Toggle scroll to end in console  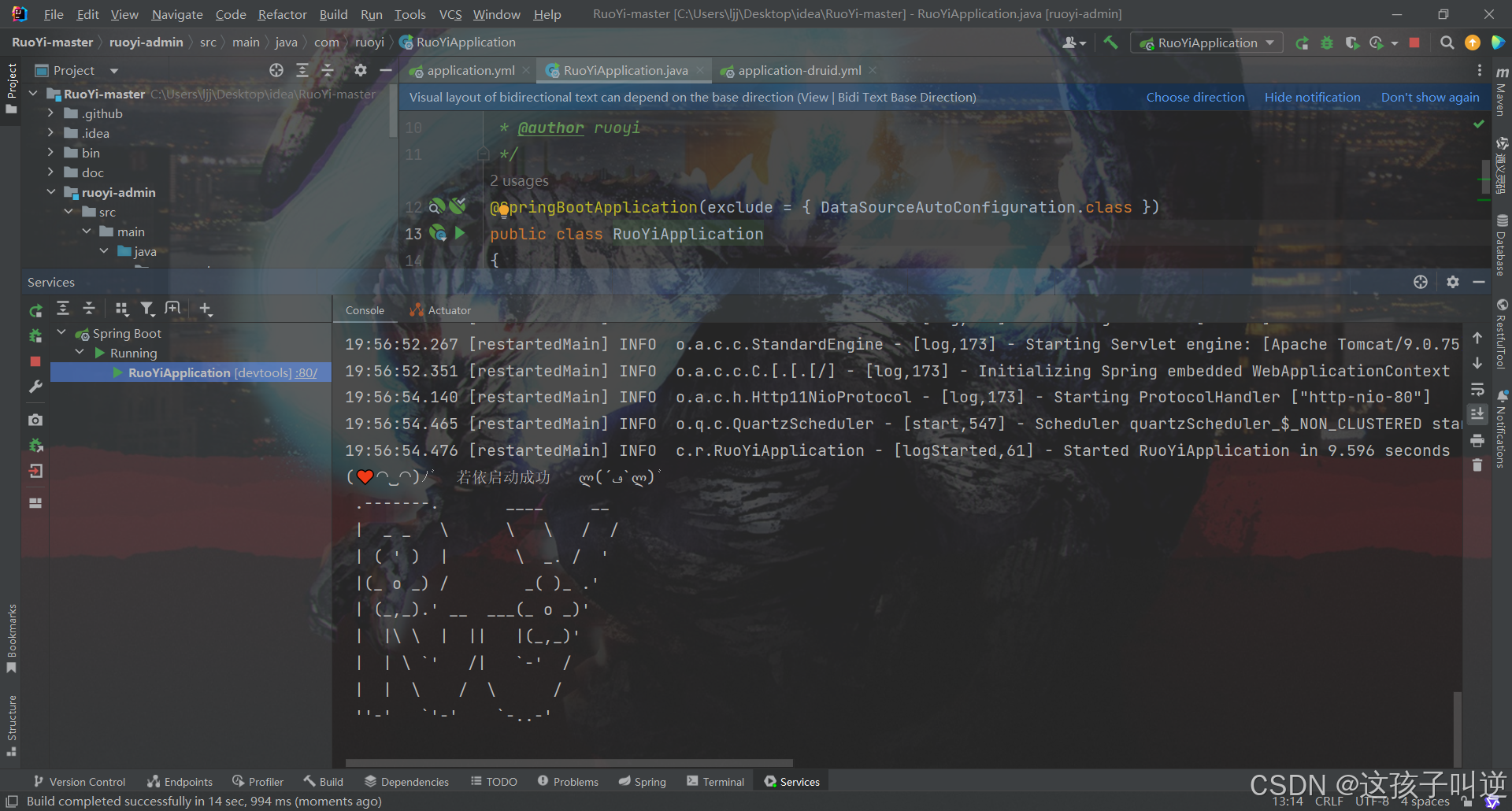1477,414
